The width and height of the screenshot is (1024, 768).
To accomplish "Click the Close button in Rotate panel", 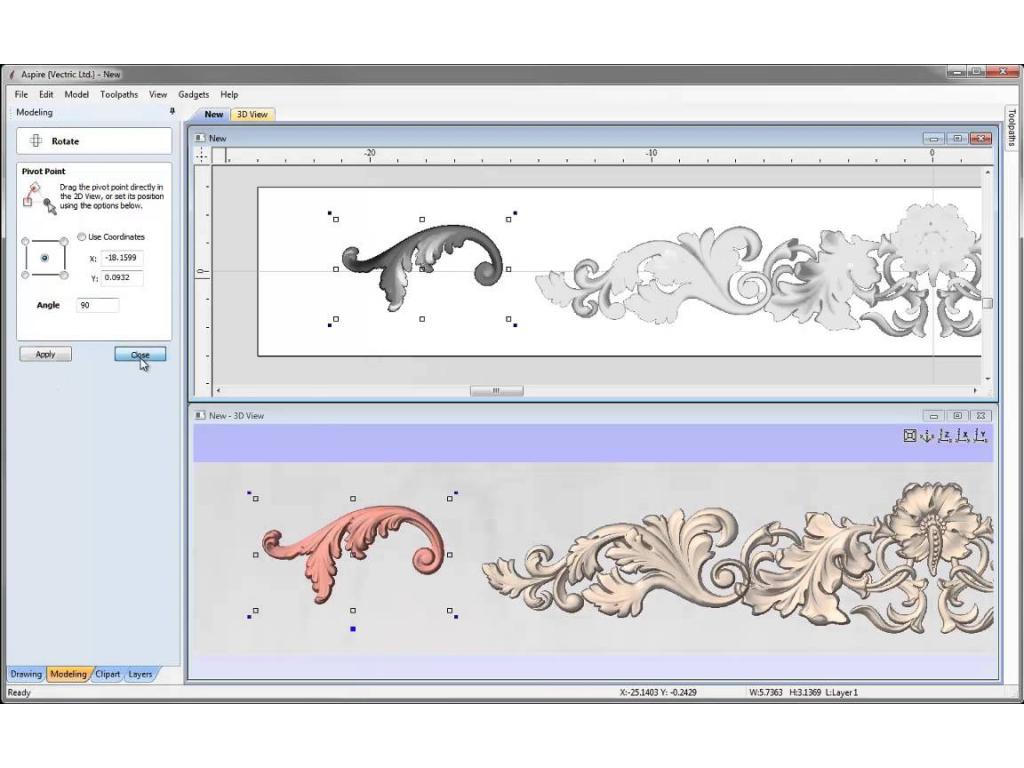I will coord(140,354).
